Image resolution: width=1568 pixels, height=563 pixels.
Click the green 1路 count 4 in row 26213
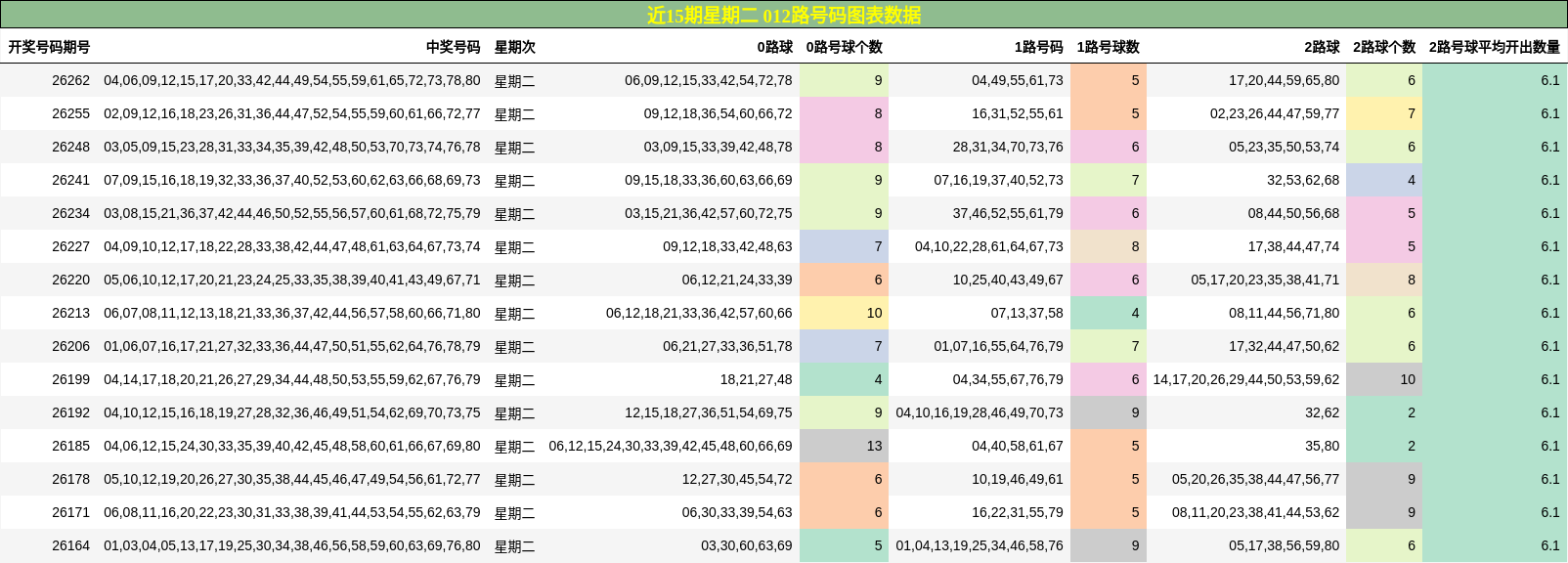tap(1109, 313)
